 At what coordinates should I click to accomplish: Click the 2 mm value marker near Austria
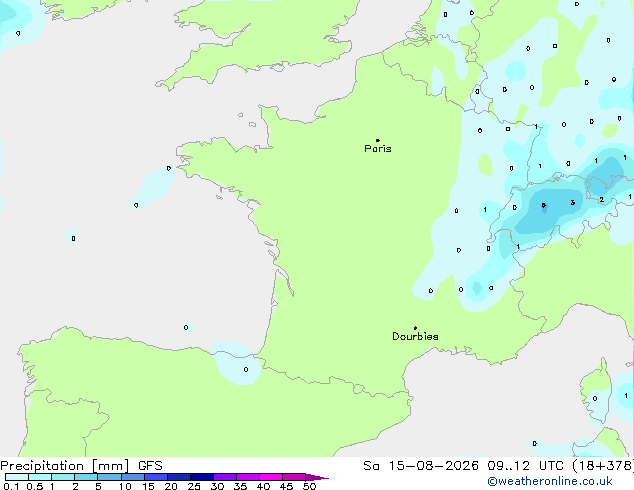602,199
